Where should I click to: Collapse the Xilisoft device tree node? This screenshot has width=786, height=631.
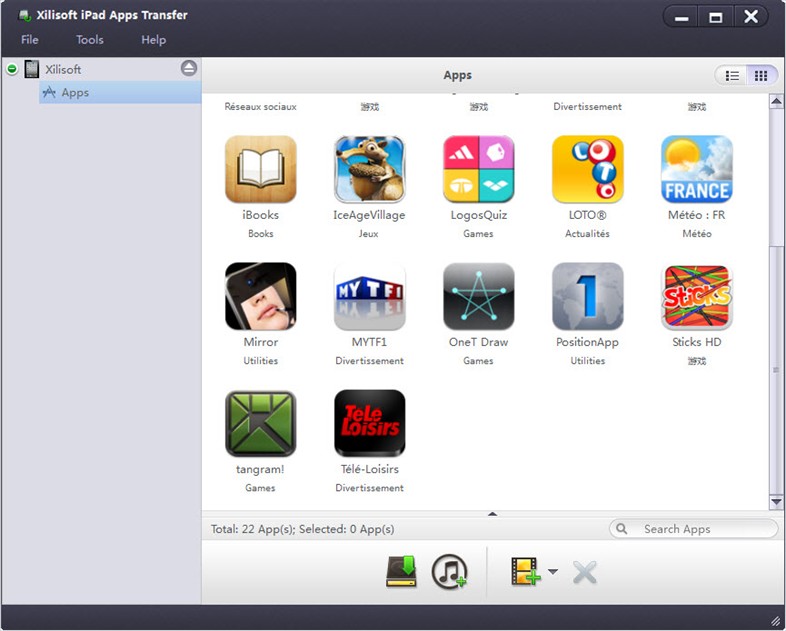click(x=12, y=69)
